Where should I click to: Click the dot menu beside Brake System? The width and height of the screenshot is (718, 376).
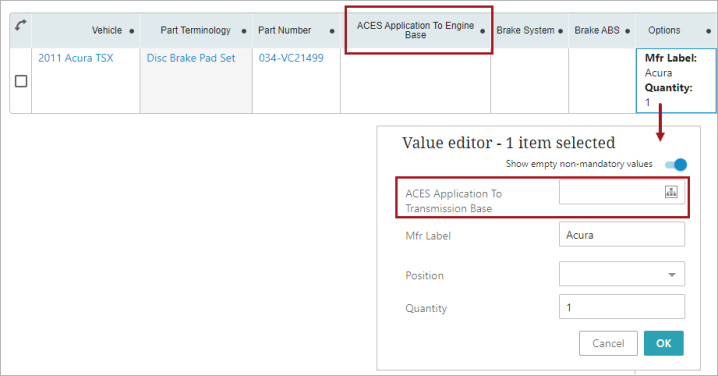[560, 31]
